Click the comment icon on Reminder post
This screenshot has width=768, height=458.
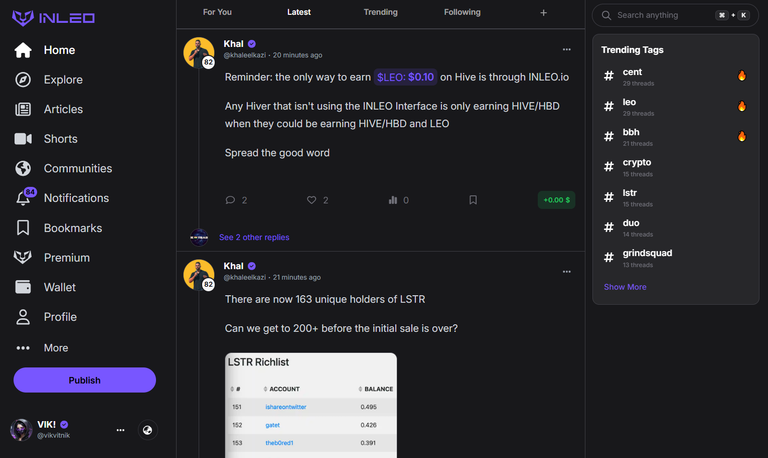point(230,200)
